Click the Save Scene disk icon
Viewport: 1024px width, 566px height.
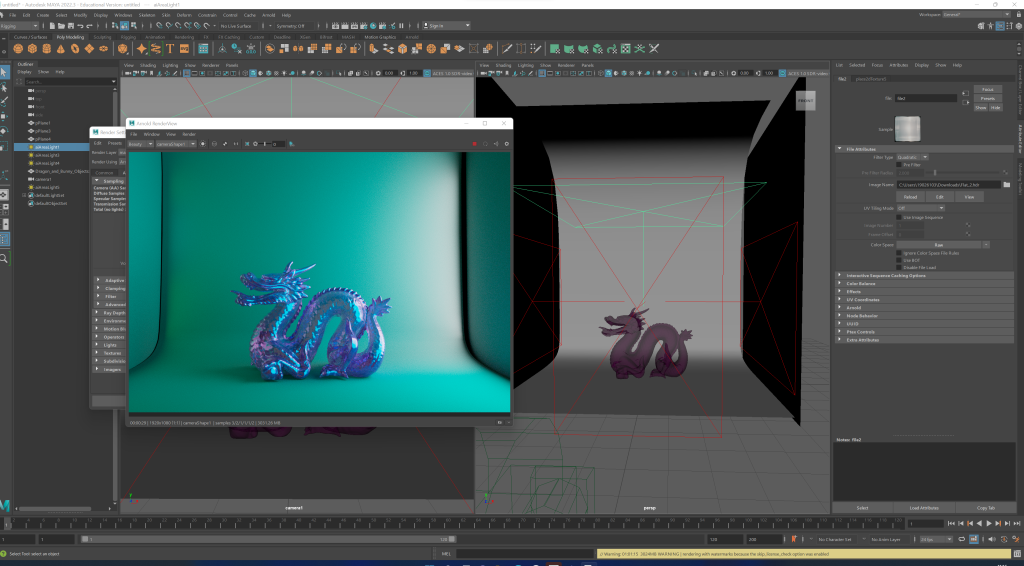click(x=70, y=26)
